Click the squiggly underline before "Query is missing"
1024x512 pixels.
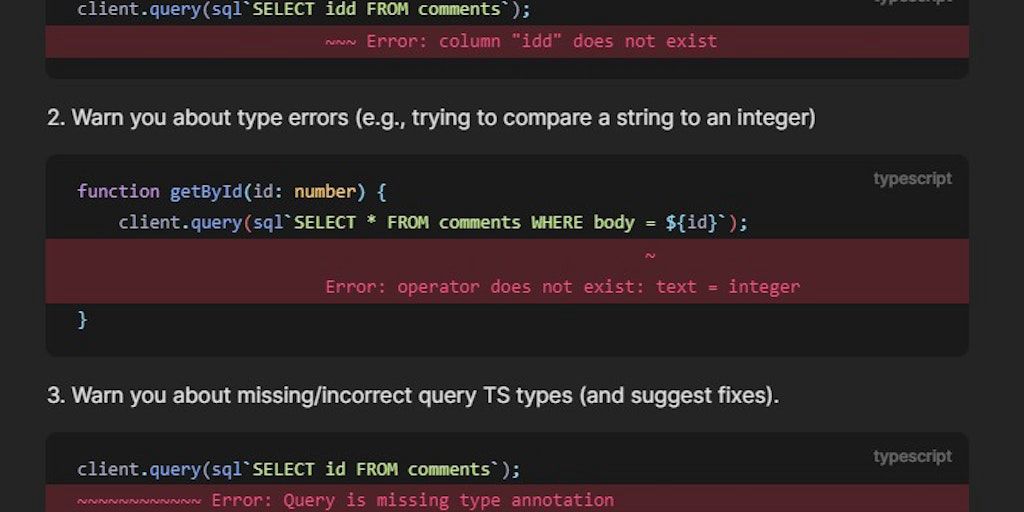click(x=139, y=500)
